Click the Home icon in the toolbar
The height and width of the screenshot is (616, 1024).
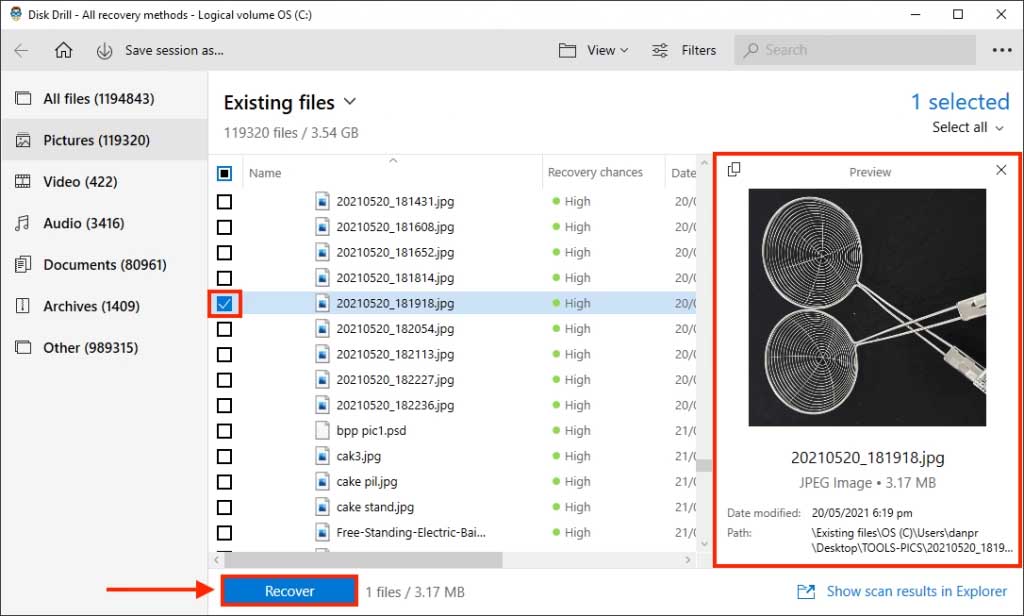(x=63, y=50)
